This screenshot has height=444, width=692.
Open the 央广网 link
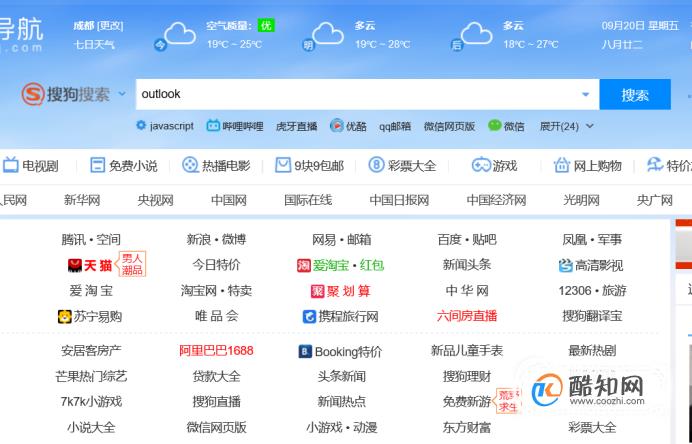pos(654,200)
